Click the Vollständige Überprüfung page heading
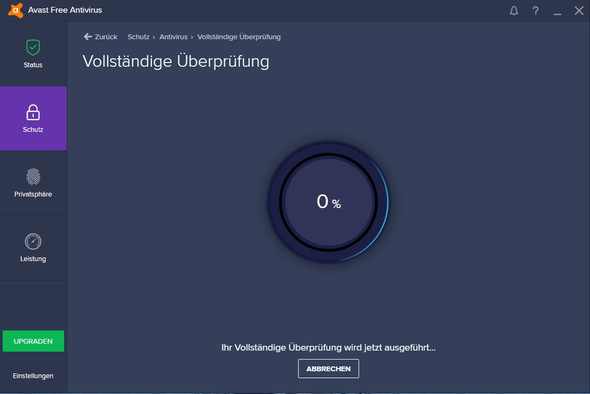Viewport: 590px width, 394px height. 176,61
